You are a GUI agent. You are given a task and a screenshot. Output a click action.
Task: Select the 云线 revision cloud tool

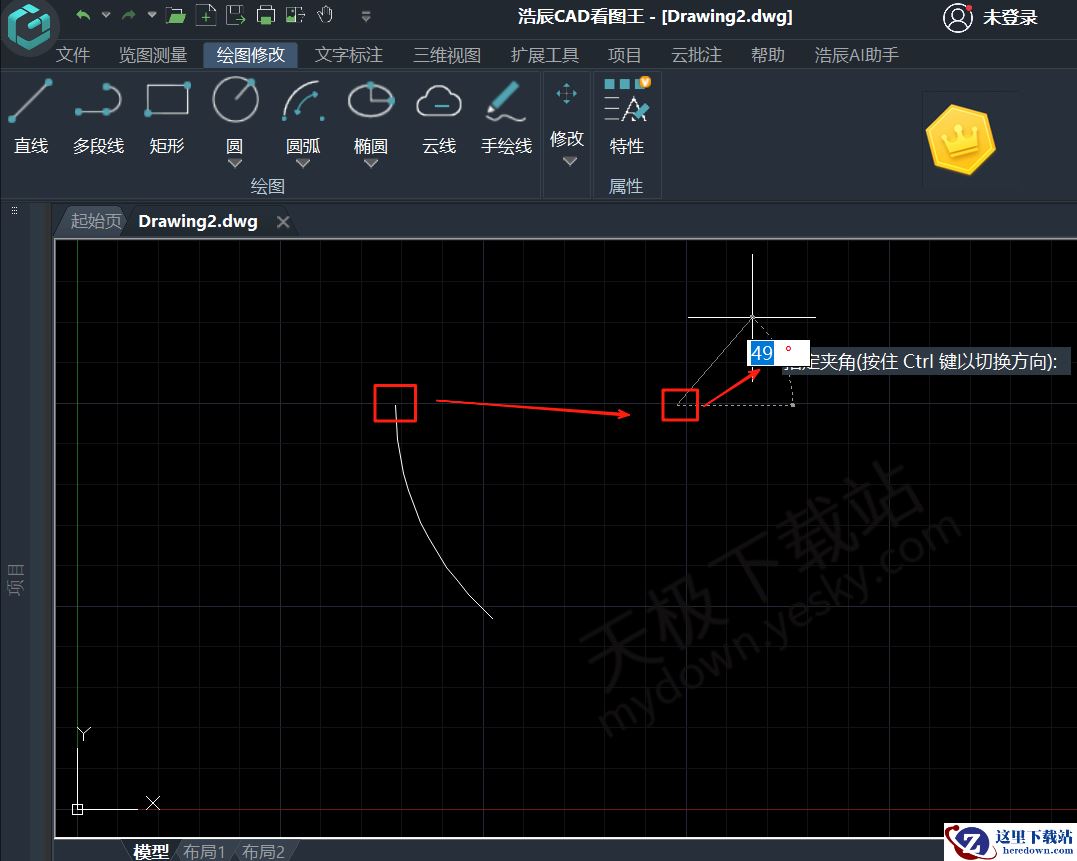(x=439, y=117)
